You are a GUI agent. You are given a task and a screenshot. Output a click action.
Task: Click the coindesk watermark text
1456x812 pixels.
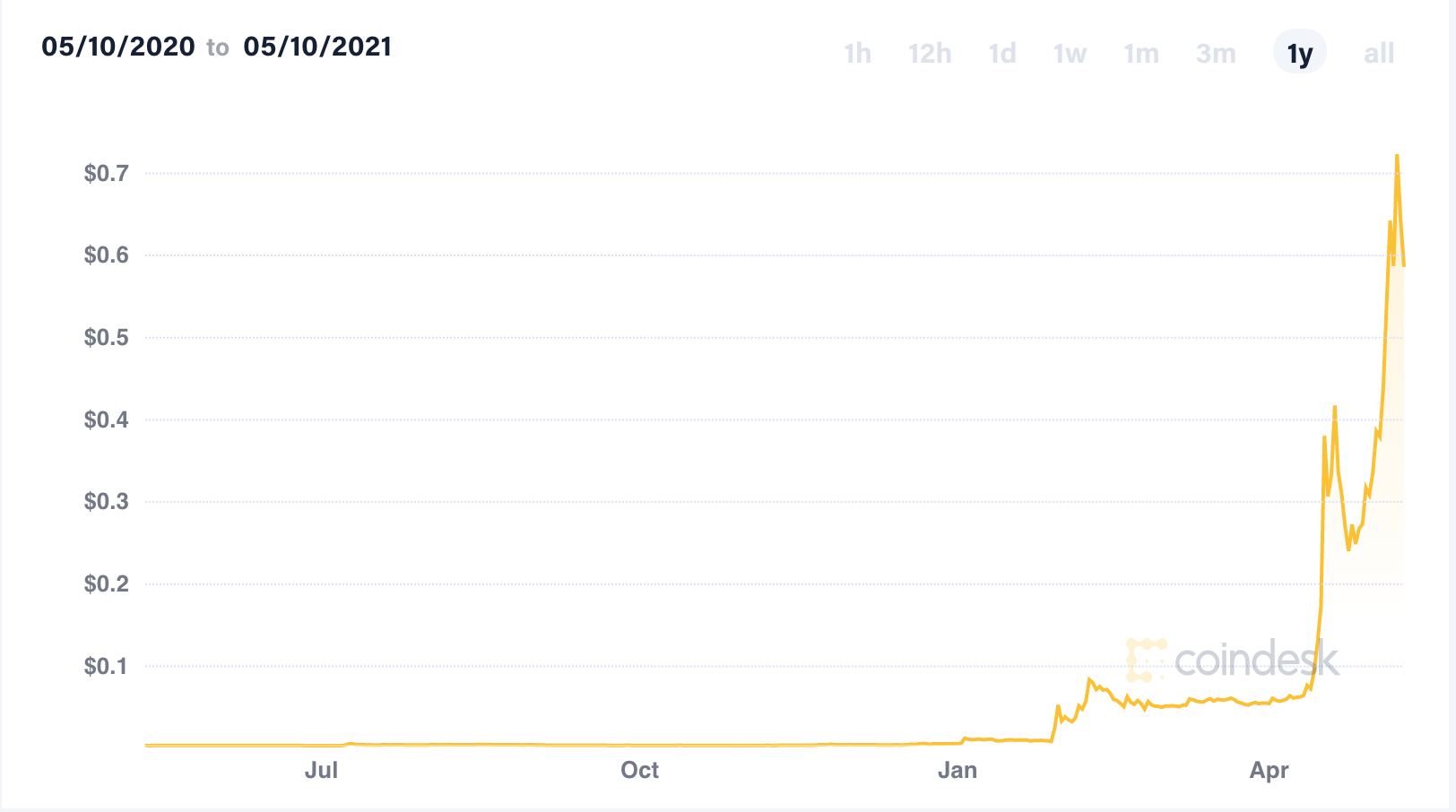click(x=1256, y=661)
